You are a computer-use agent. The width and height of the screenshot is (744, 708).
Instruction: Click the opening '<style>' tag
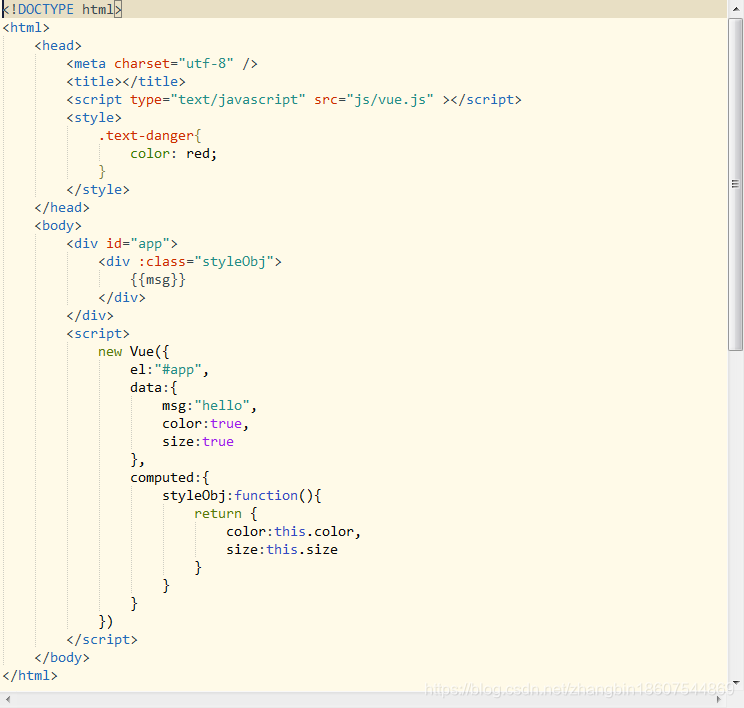click(94, 118)
